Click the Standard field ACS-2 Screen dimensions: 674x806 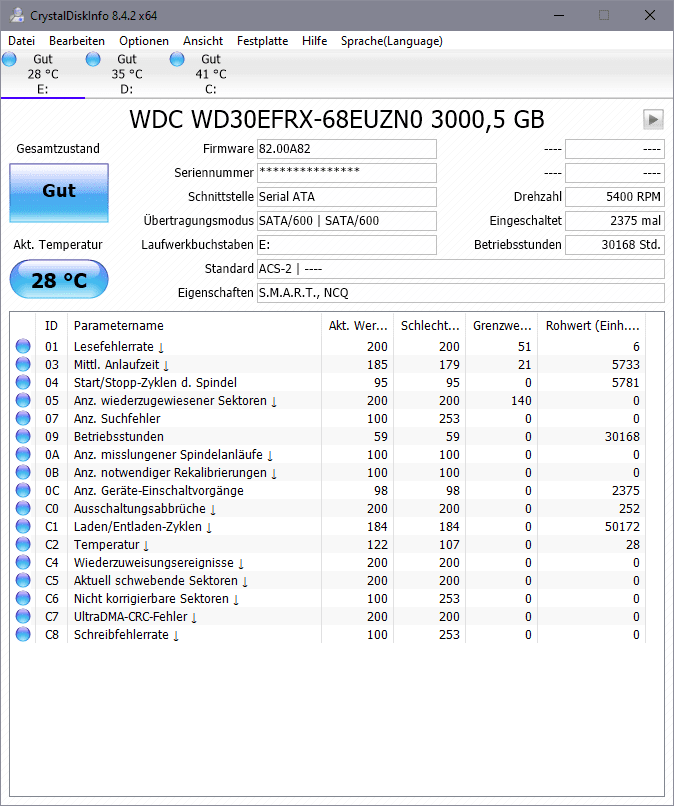coord(461,269)
